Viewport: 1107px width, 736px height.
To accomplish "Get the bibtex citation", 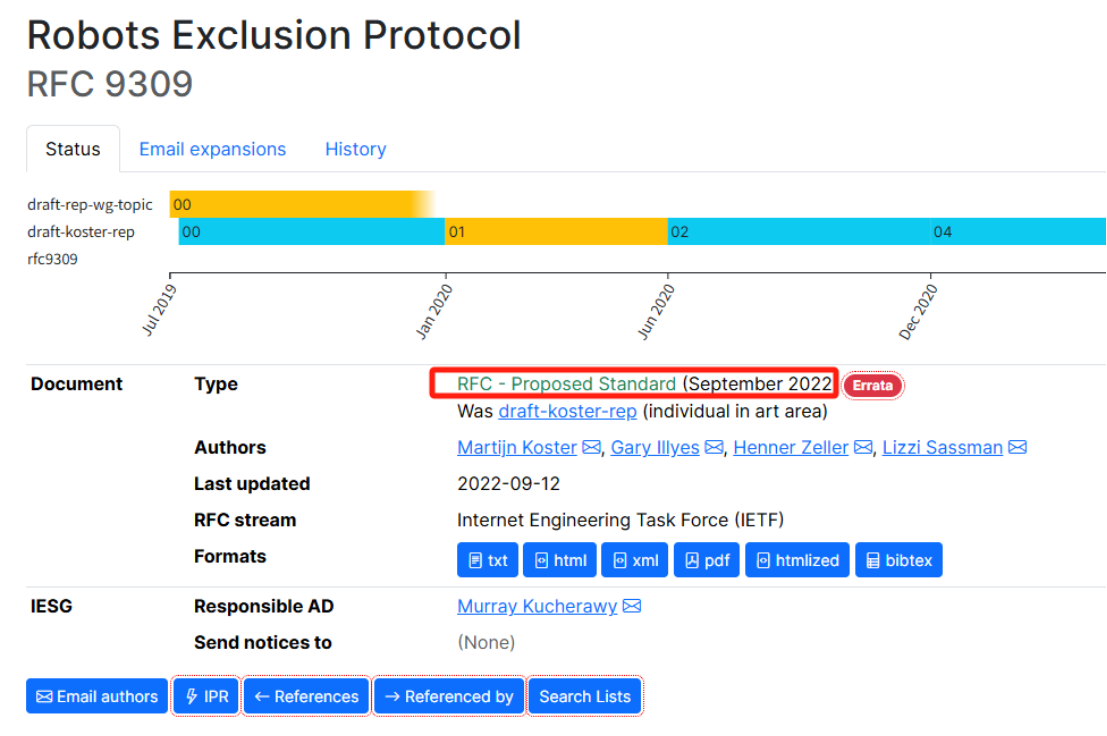I will (898, 560).
